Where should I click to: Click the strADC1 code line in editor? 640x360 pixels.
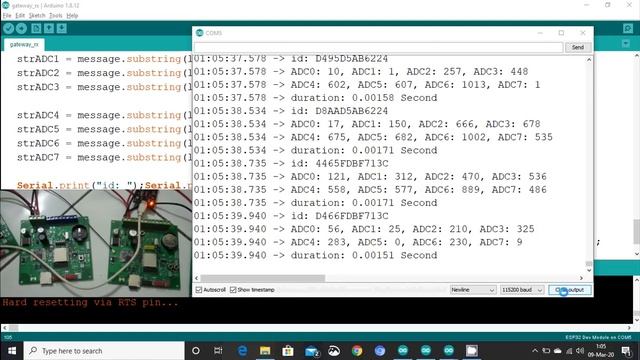click(104, 59)
